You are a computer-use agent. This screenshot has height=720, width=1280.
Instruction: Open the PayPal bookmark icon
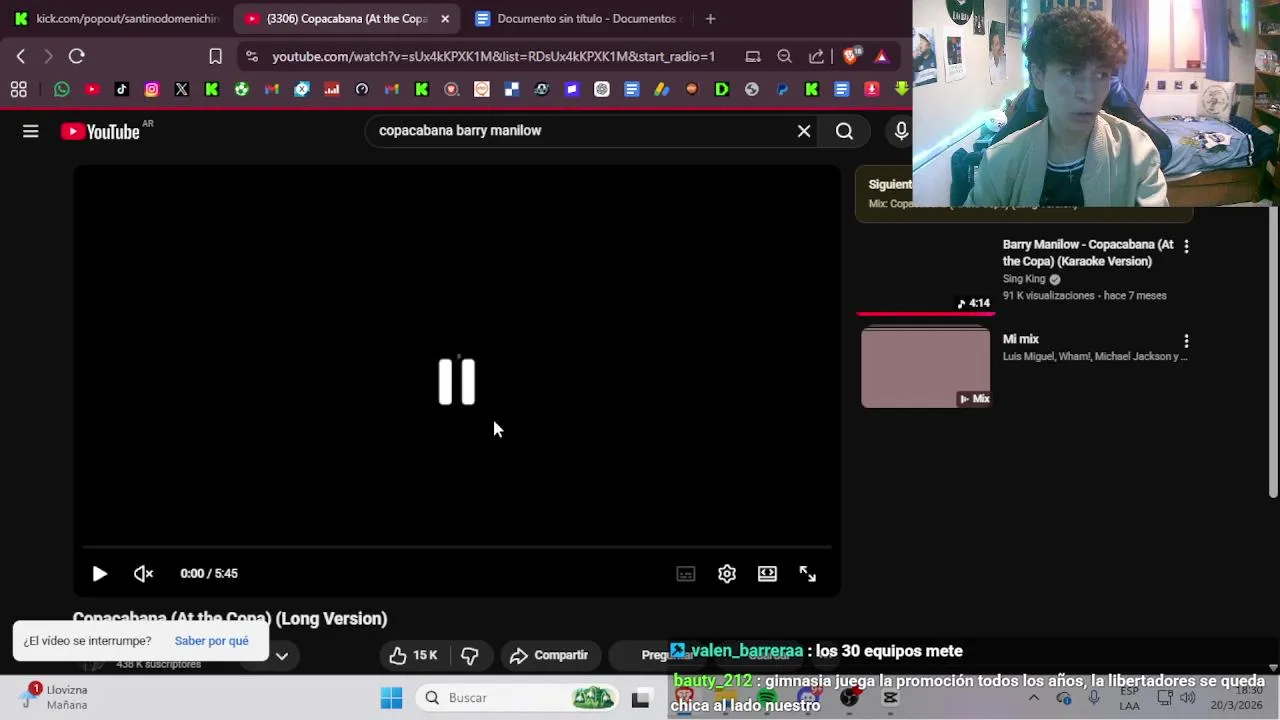pos(782,89)
